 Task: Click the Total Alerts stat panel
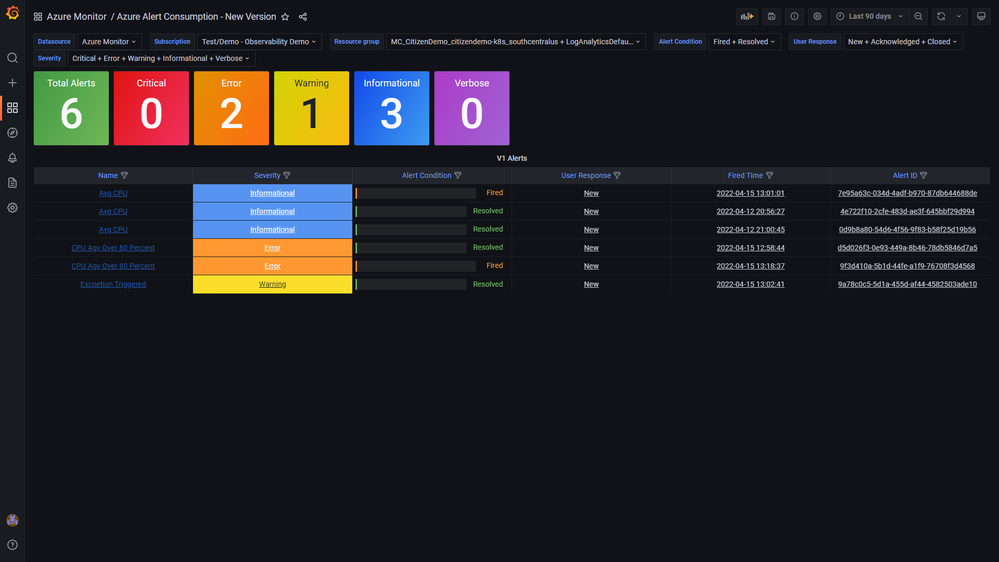point(71,108)
